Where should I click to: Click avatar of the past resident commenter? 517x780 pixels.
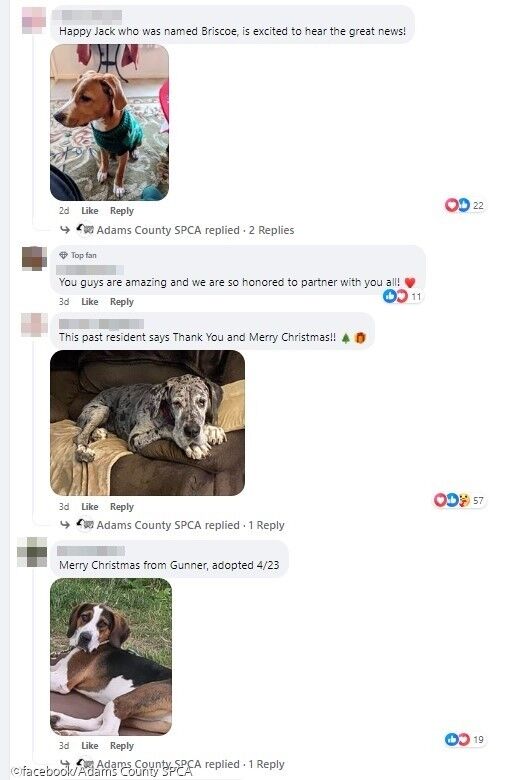click(34, 325)
